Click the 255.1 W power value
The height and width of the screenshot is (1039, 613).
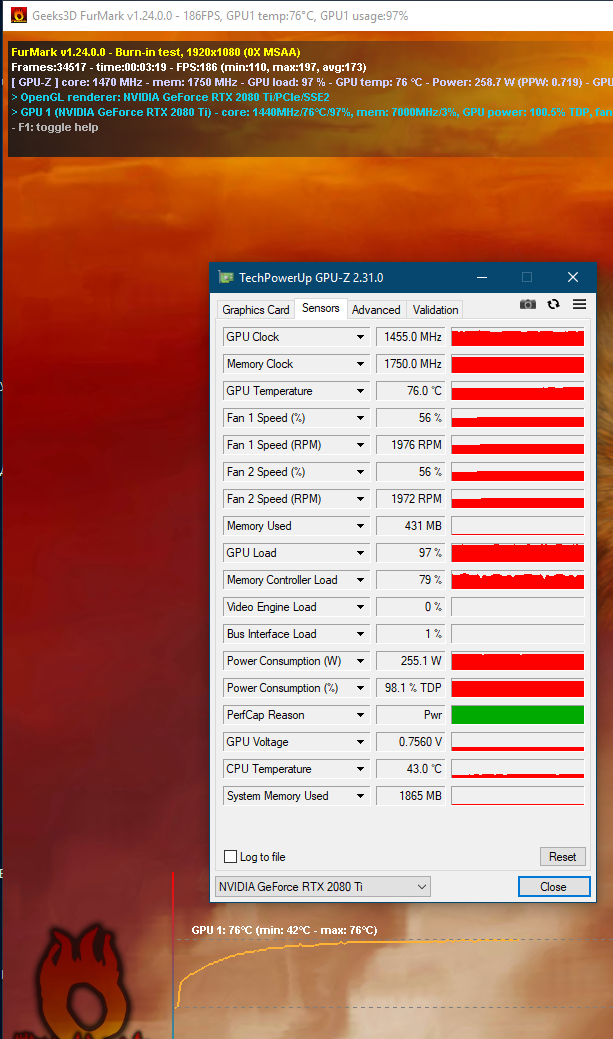click(x=411, y=661)
